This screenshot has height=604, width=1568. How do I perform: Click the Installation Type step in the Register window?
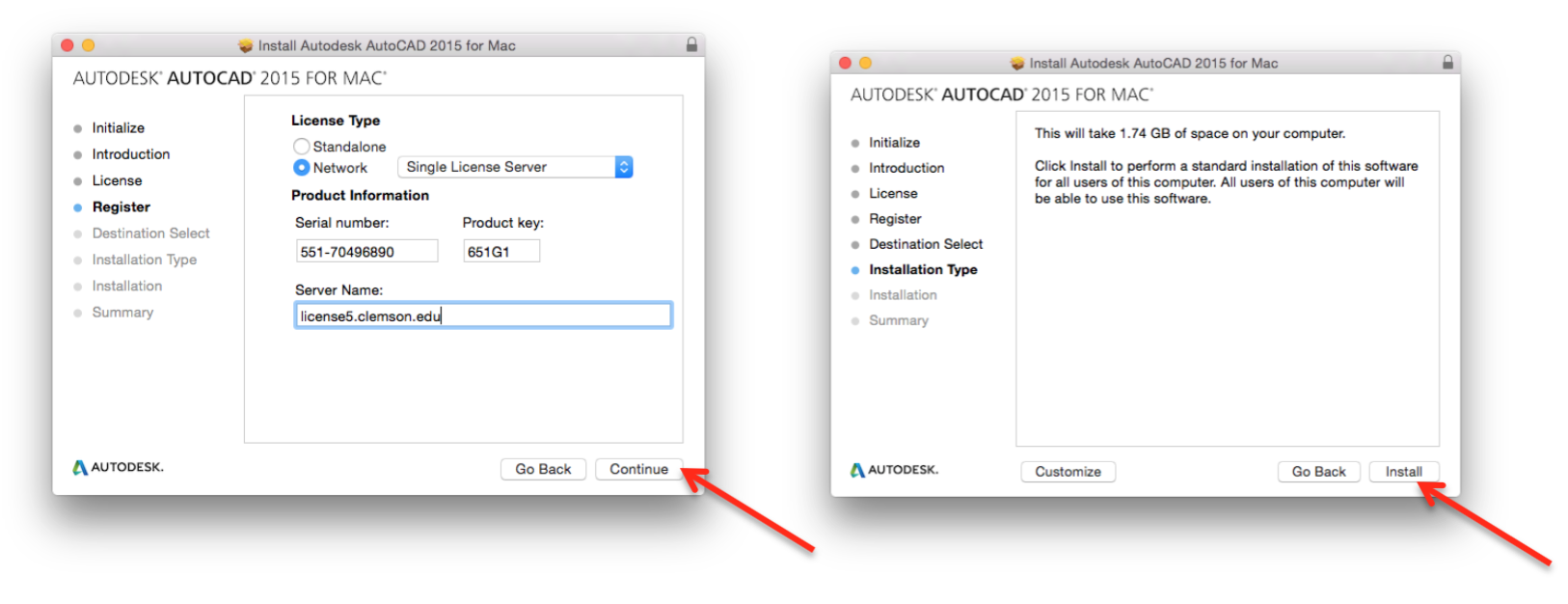click(x=144, y=260)
